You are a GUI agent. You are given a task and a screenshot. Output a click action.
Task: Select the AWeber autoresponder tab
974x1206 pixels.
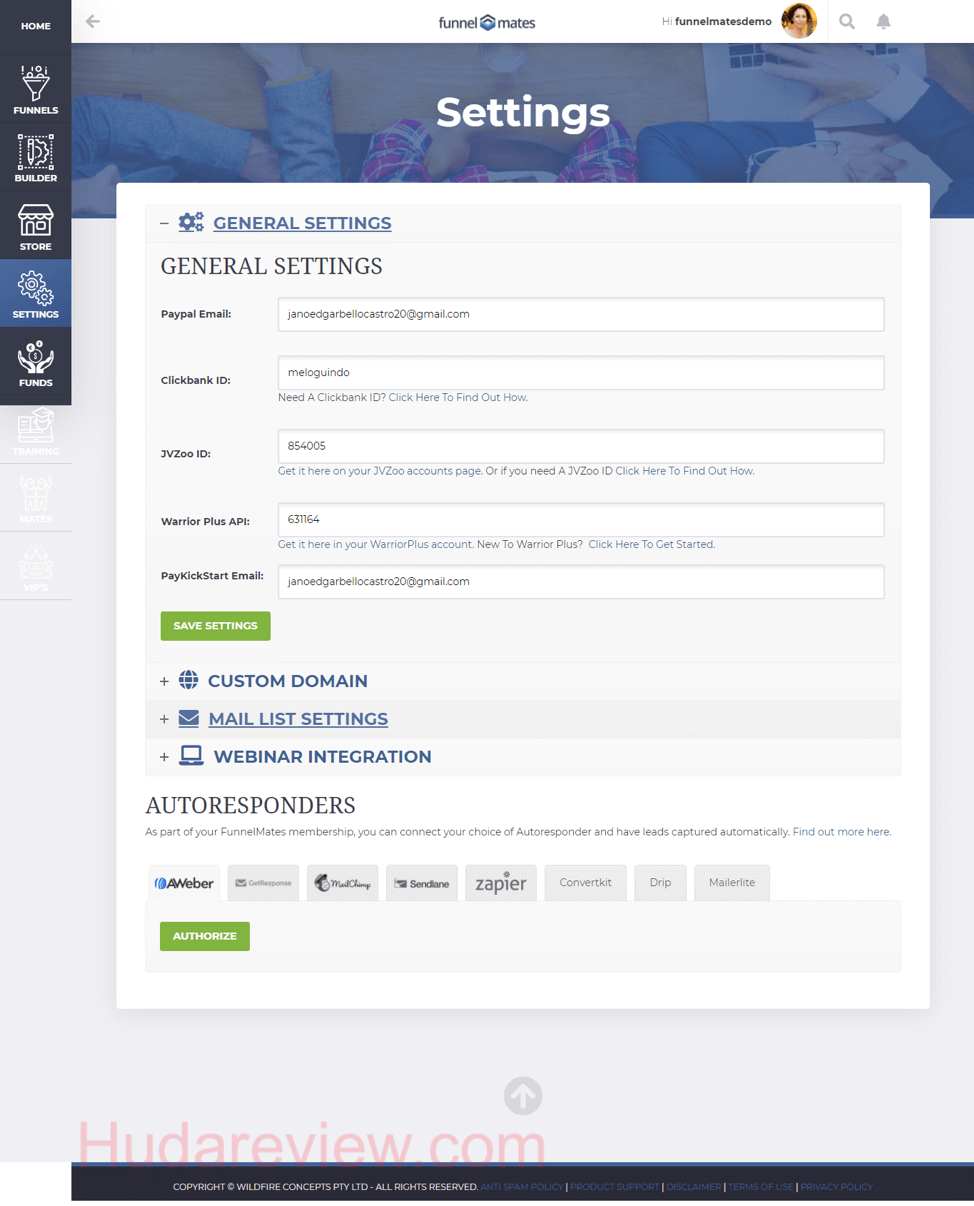point(184,883)
